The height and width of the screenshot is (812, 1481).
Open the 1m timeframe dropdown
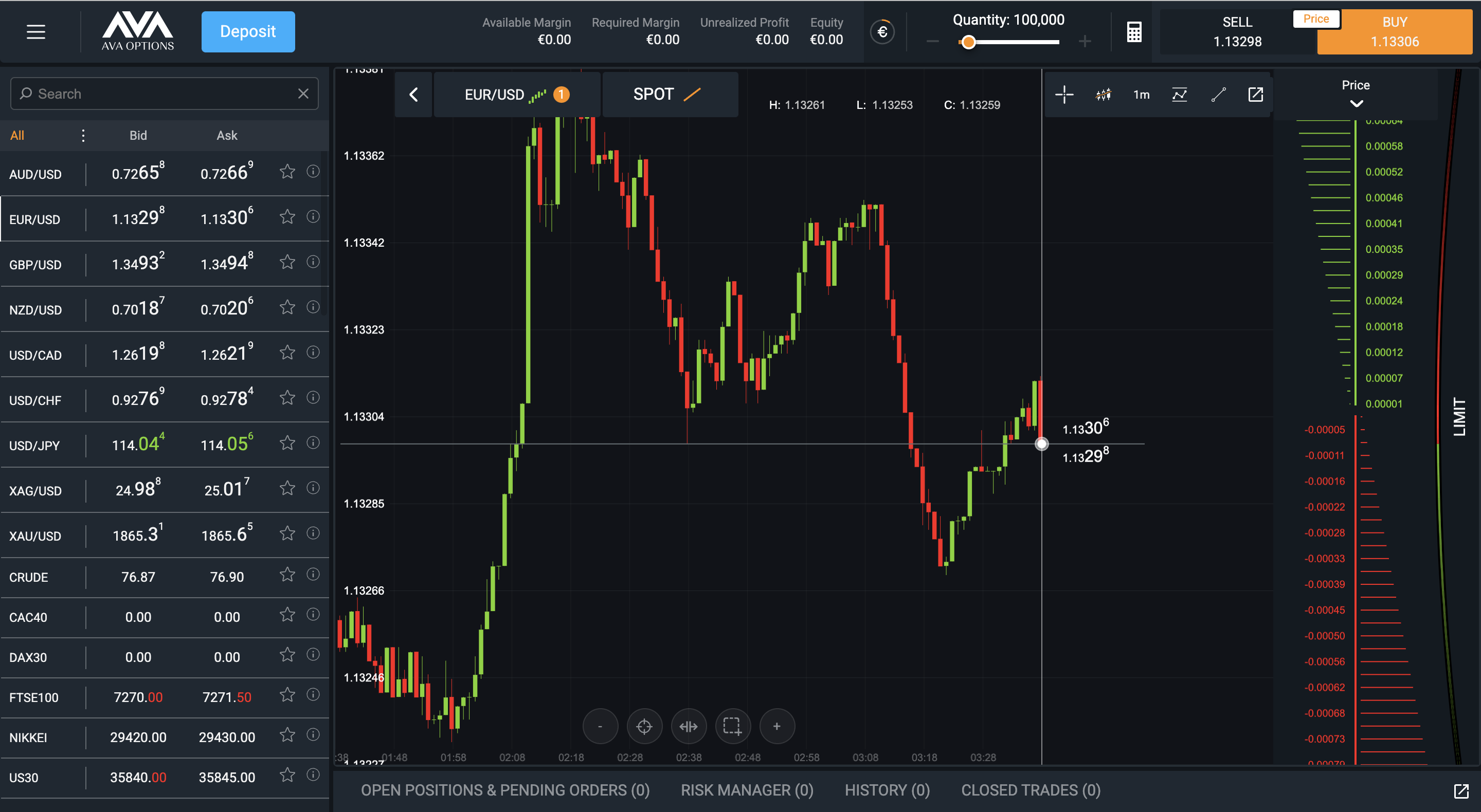(1141, 94)
